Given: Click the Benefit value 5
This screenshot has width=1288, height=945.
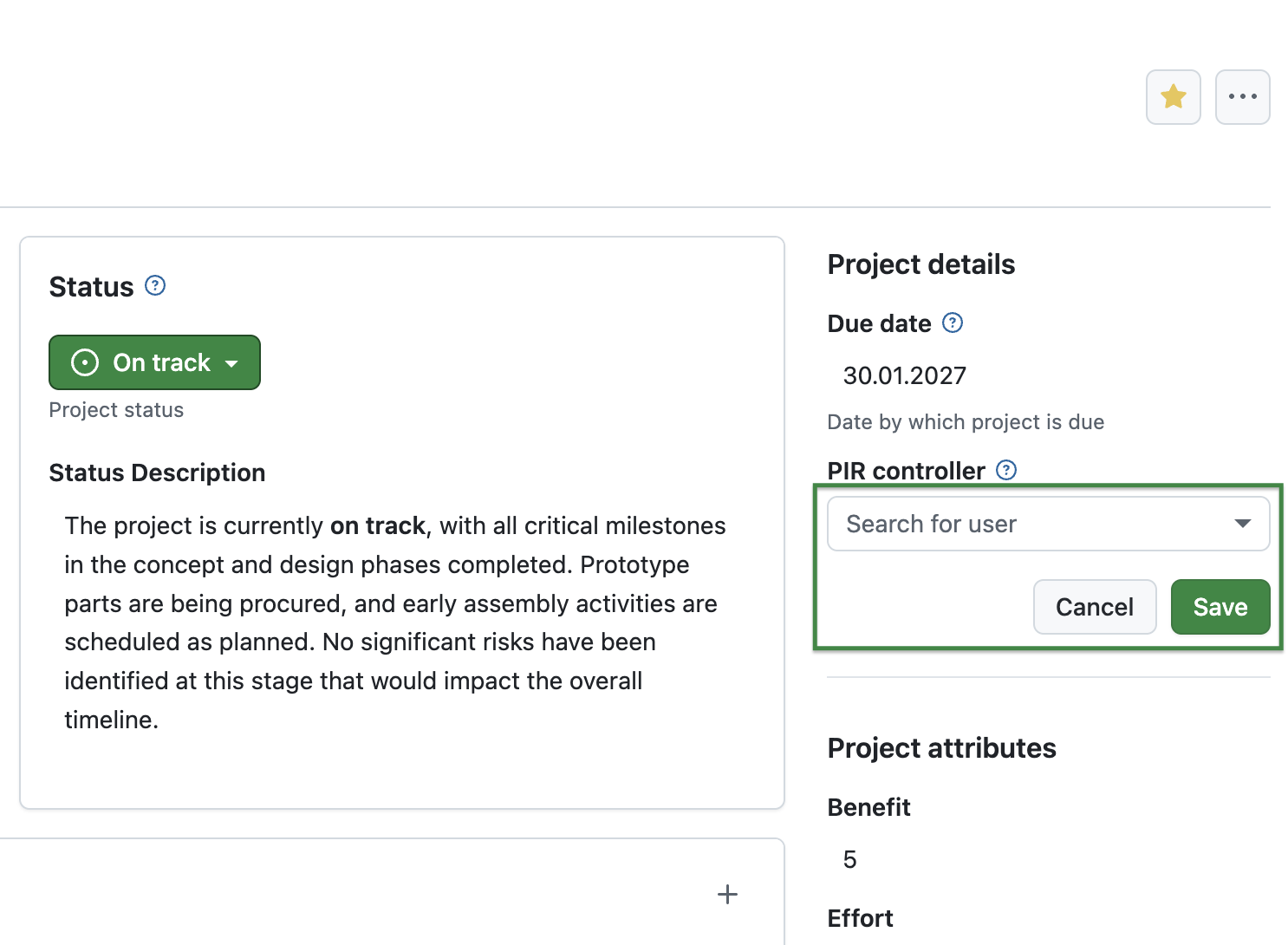Looking at the screenshot, I should point(848,859).
